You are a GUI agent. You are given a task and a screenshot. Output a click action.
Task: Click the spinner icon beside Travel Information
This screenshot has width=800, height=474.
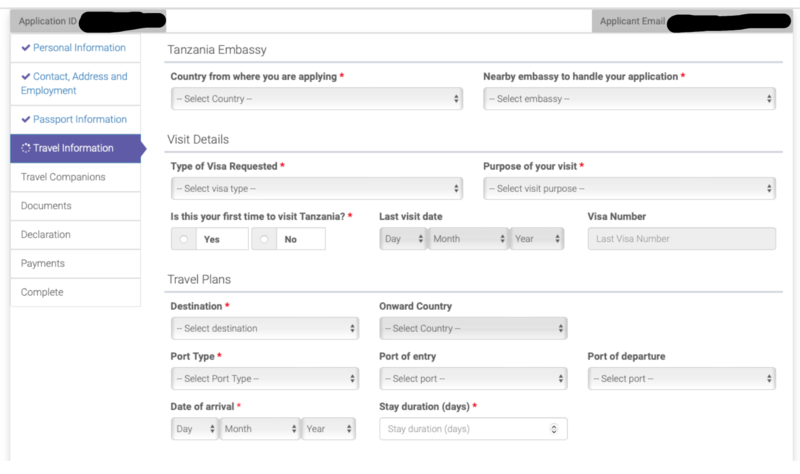click(26, 149)
